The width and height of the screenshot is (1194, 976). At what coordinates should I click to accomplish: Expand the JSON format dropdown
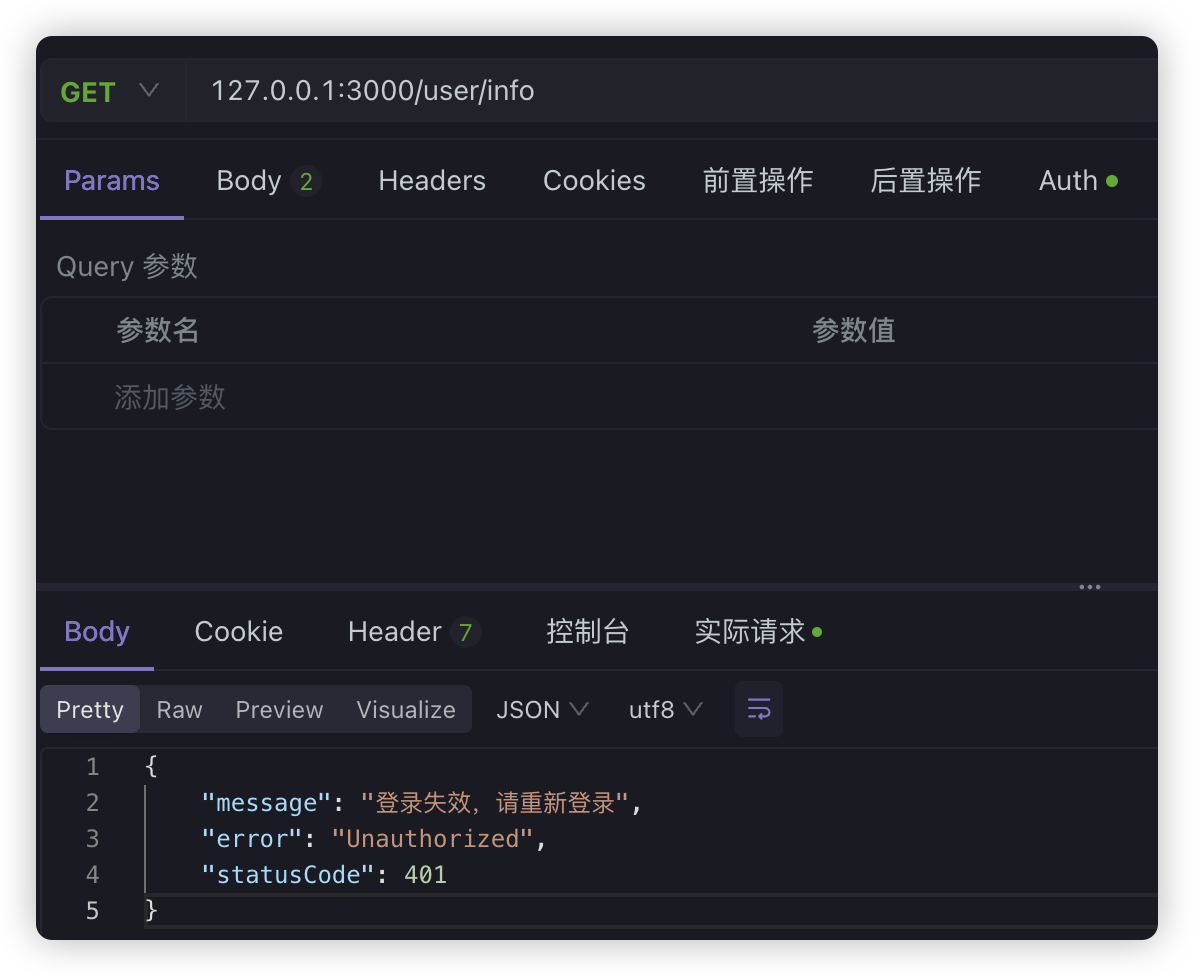pyautogui.click(x=542, y=710)
